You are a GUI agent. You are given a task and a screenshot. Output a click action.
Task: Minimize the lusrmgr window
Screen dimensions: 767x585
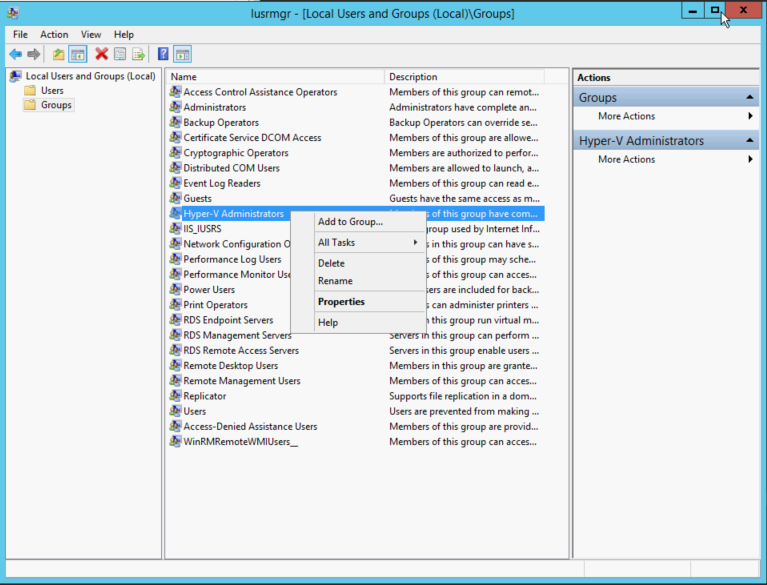[693, 11]
